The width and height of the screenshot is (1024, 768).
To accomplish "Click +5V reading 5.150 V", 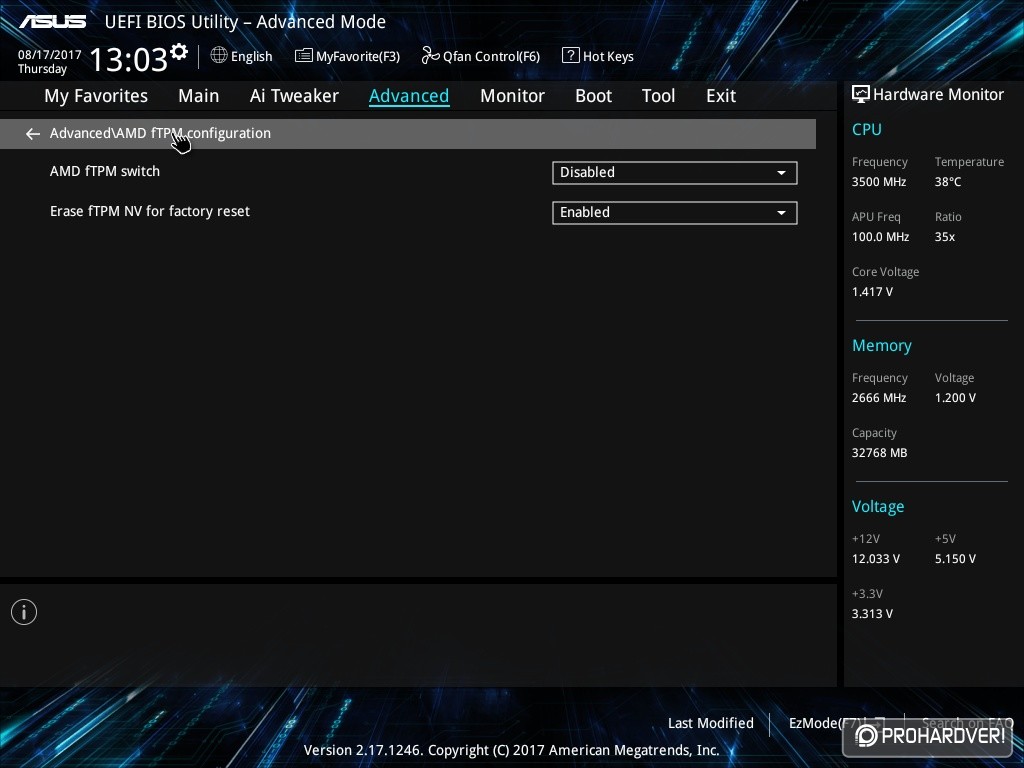I will [955, 558].
